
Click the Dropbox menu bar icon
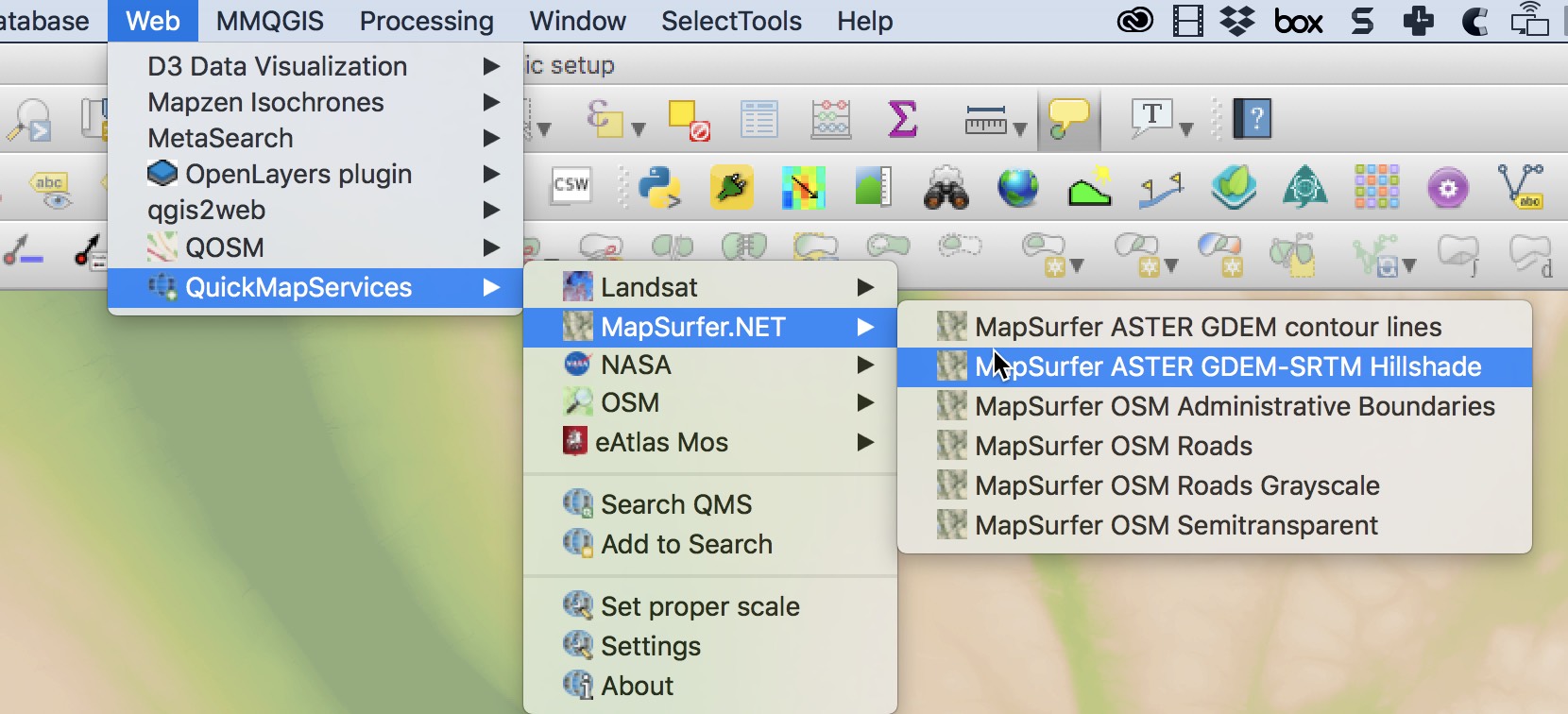[1236, 21]
